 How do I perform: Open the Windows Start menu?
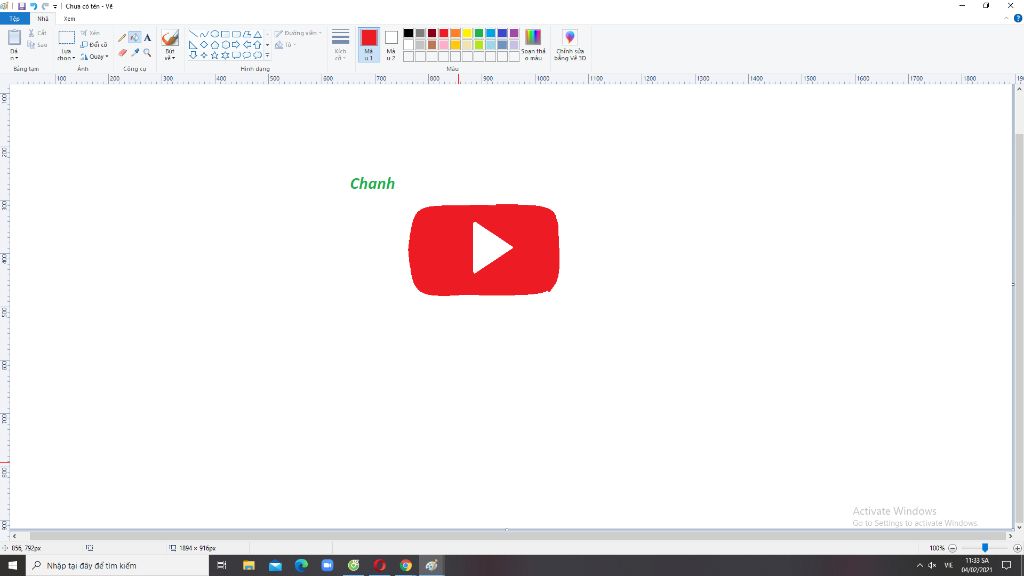click(12, 566)
